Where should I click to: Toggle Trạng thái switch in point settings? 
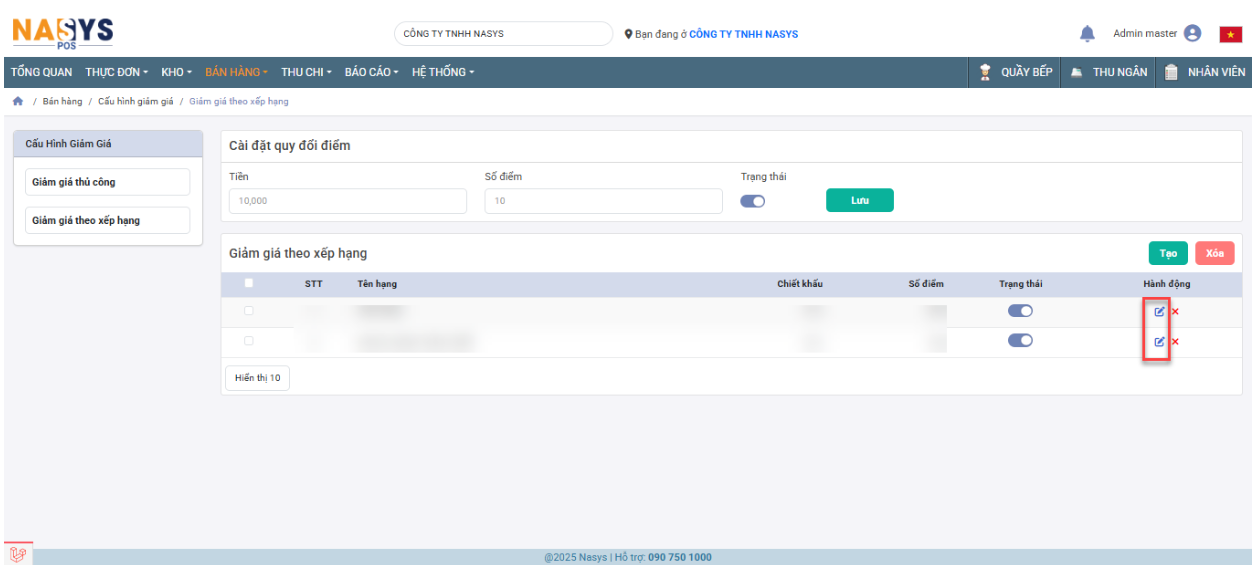click(752, 201)
